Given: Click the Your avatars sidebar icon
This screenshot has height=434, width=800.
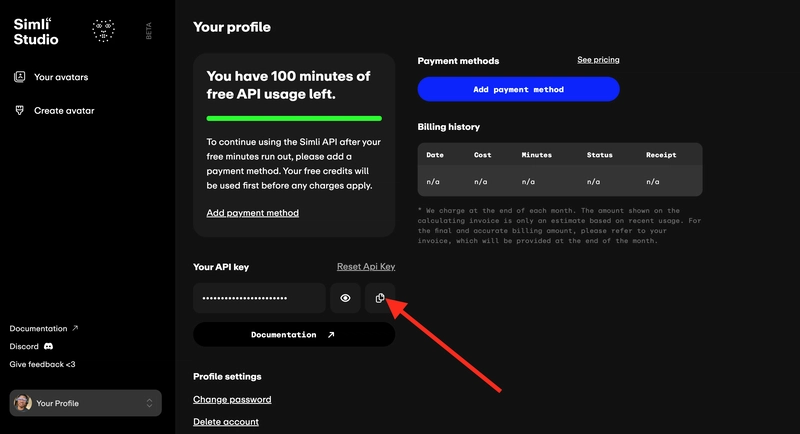Looking at the screenshot, I should click(19, 77).
